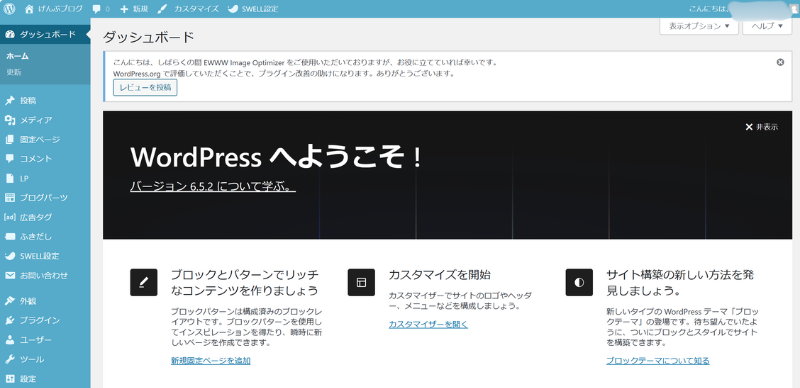Open the メディア menu label
The width and height of the screenshot is (800, 388).
tap(36, 120)
